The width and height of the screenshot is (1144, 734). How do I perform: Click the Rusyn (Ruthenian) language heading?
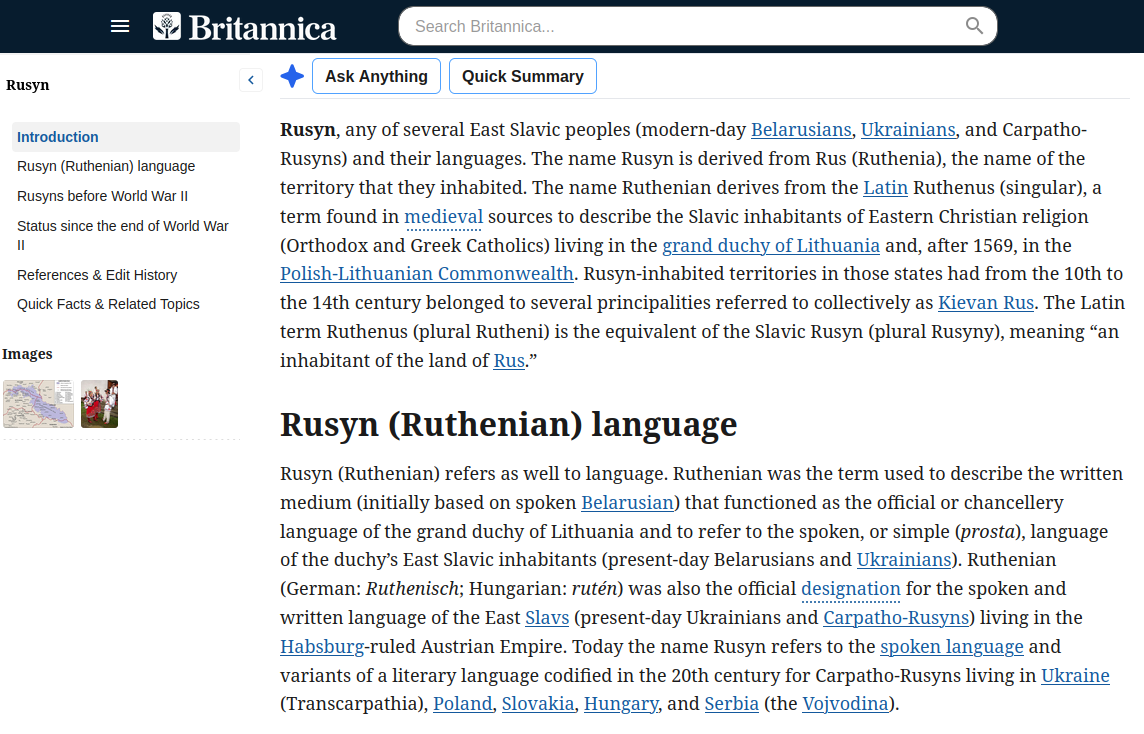point(509,425)
